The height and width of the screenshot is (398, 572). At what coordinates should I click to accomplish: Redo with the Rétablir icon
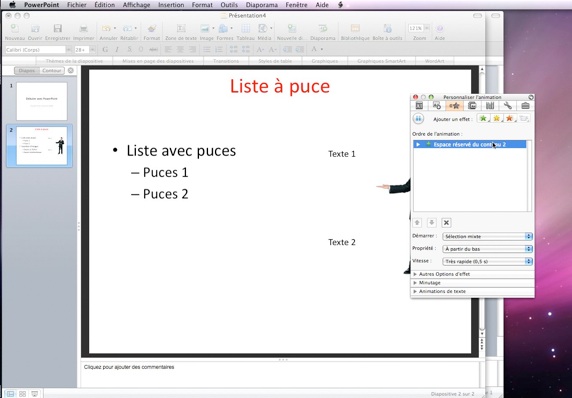pos(127,29)
